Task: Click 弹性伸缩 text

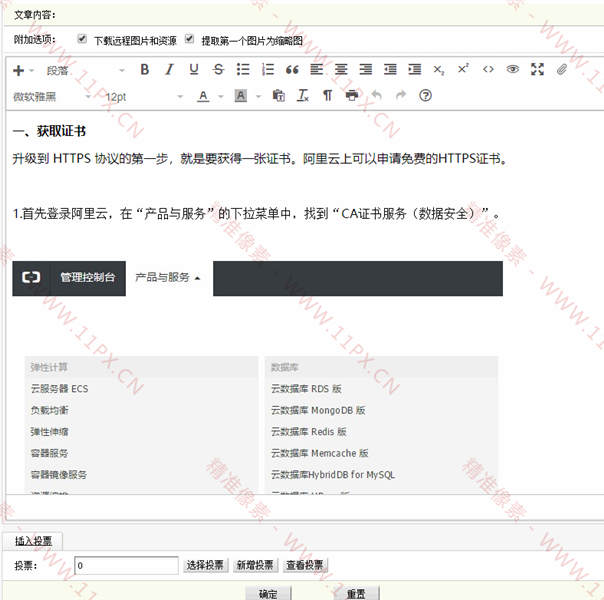Action: click(50, 432)
